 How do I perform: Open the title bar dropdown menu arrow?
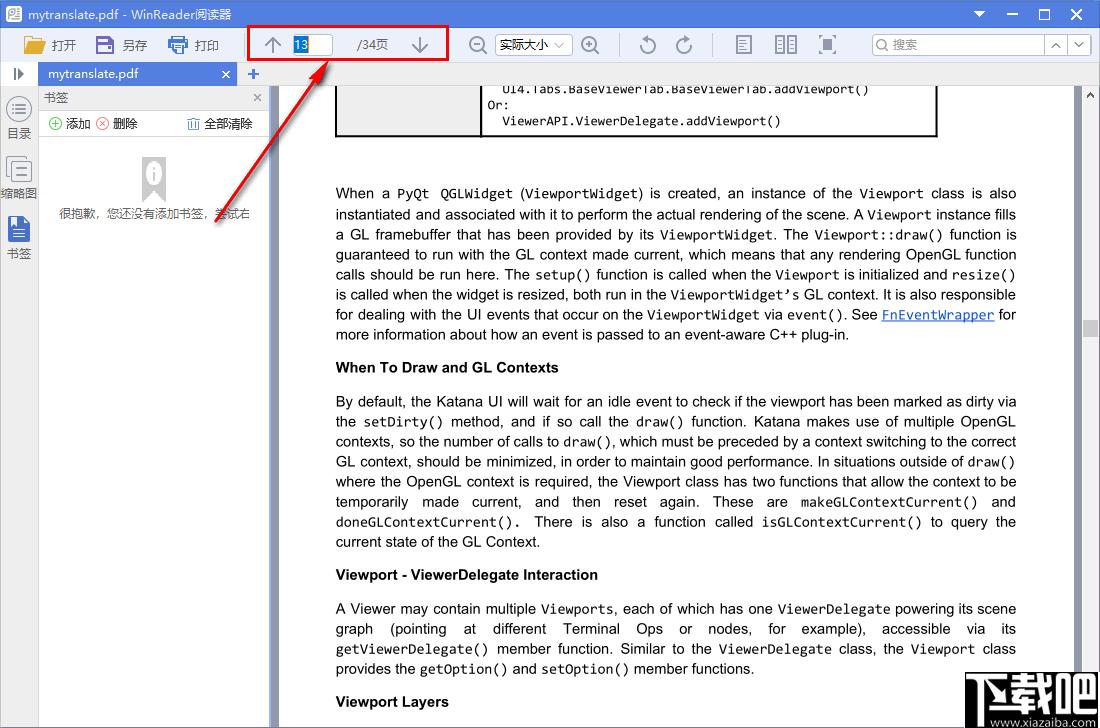tap(979, 14)
